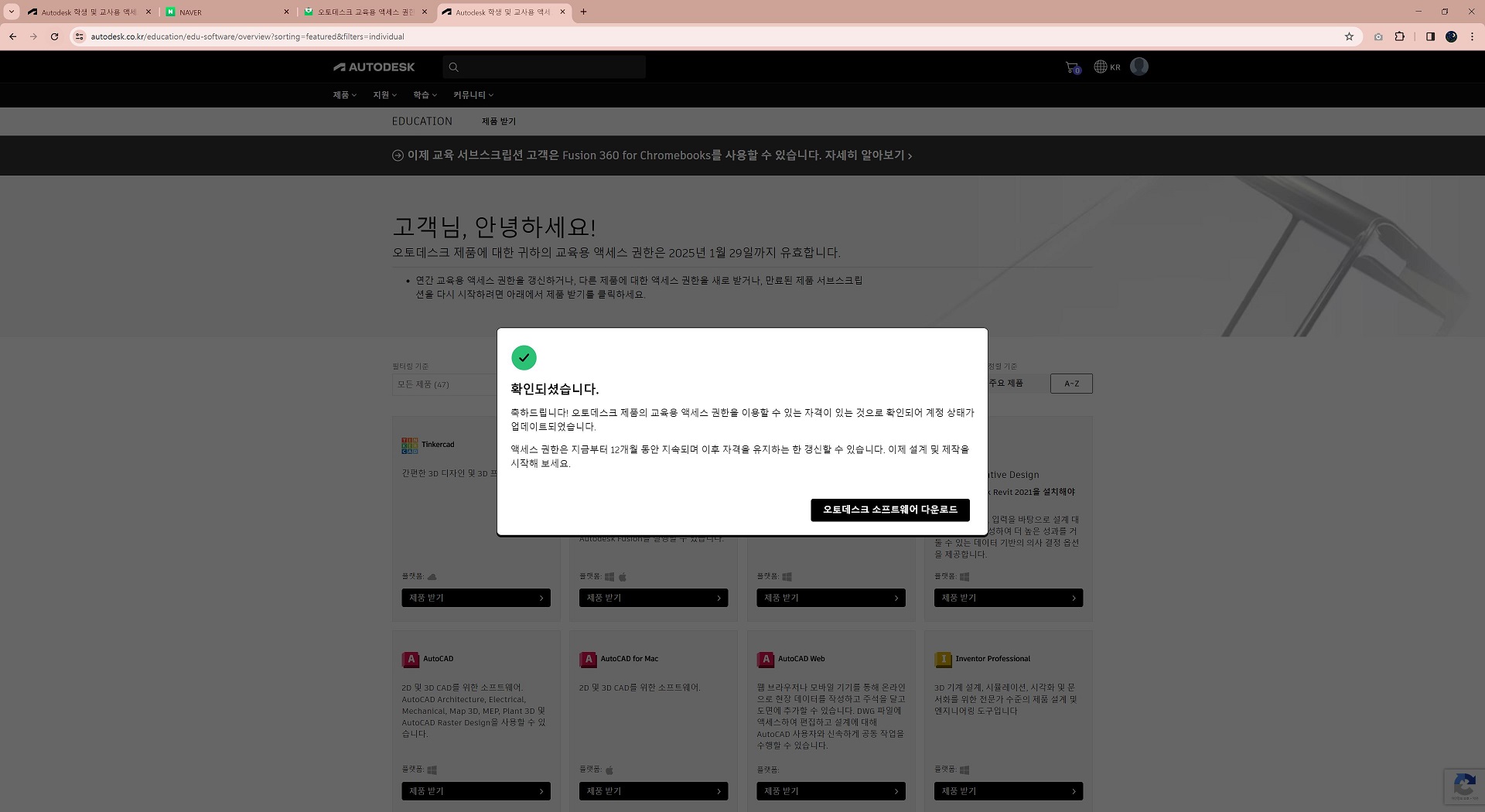The image size is (1485, 812).
Task: Click 제품 받기 under AutoCAD for Mac
Action: click(654, 791)
